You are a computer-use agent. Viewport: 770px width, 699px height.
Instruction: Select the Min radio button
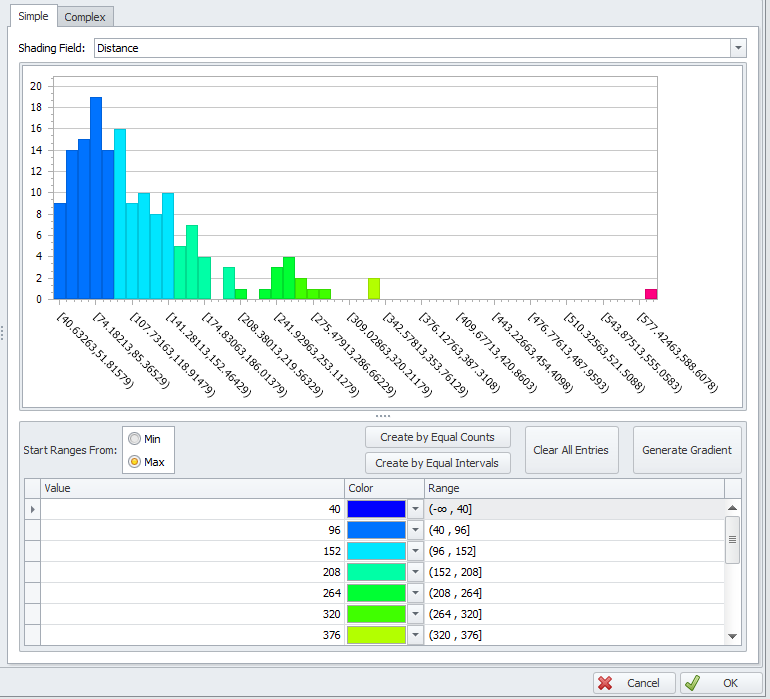[x=135, y=438]
